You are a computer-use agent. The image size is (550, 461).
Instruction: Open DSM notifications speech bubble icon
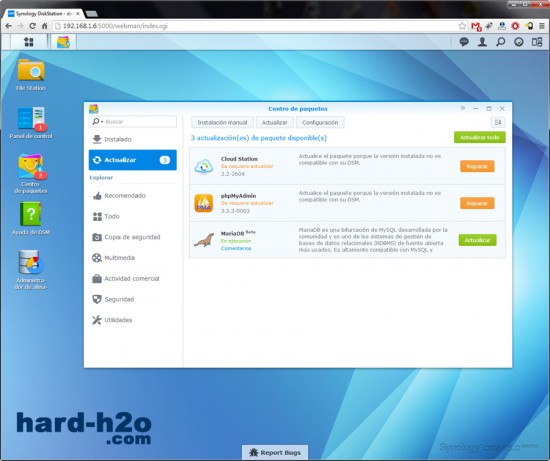pos(464,42)
